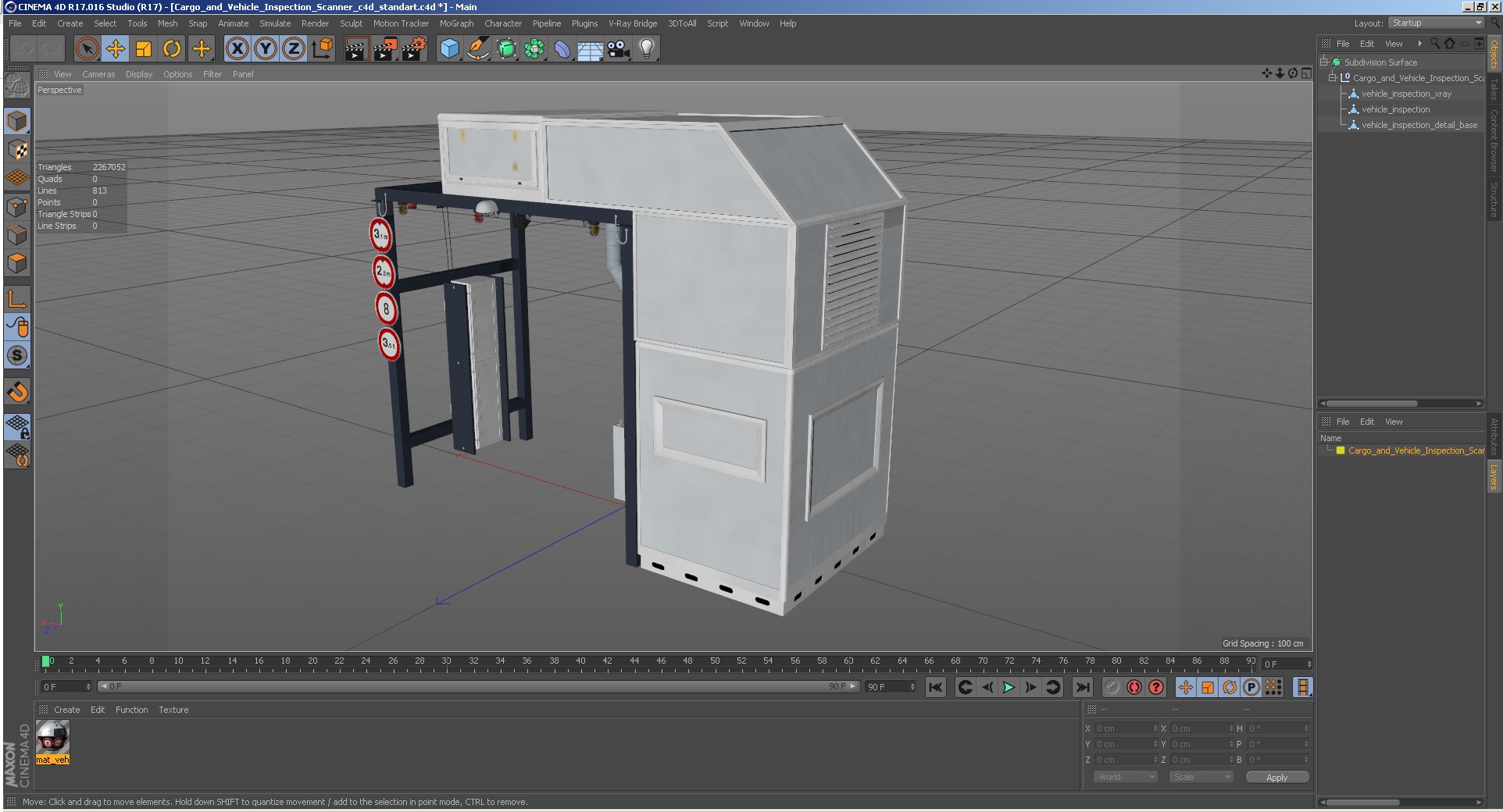Collapse Subdivision Surface tree node
The height and width of the screenshot is (812, 1503).
coord(1324,62)
